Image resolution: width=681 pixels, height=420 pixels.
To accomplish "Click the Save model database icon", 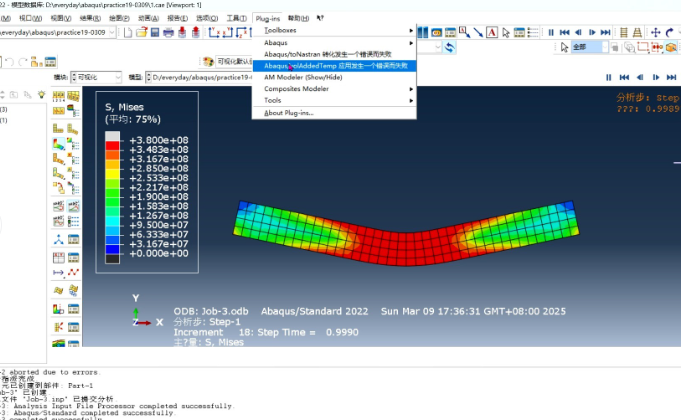I will coord(155,33).
